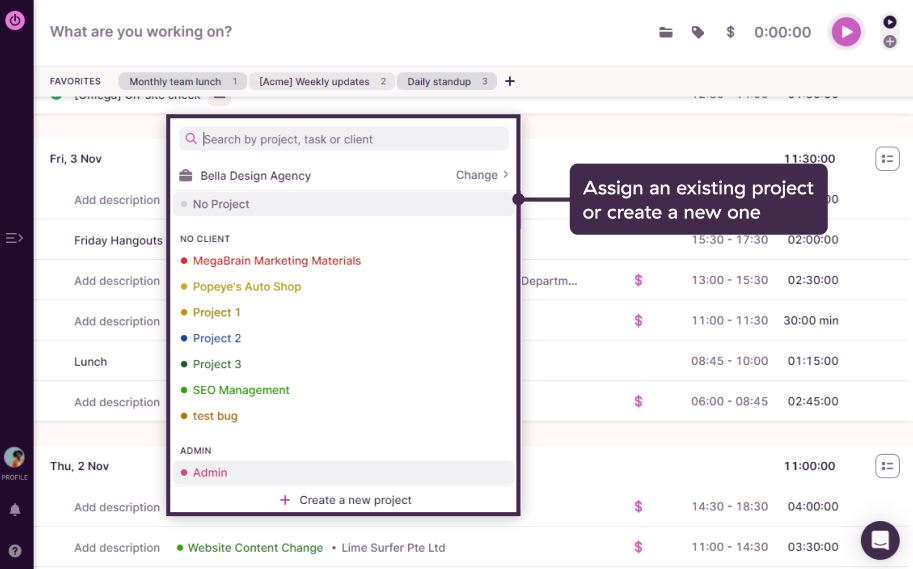Start the timer with the play button
Viewport: 913px width, 569px height.
click(846, 32)
